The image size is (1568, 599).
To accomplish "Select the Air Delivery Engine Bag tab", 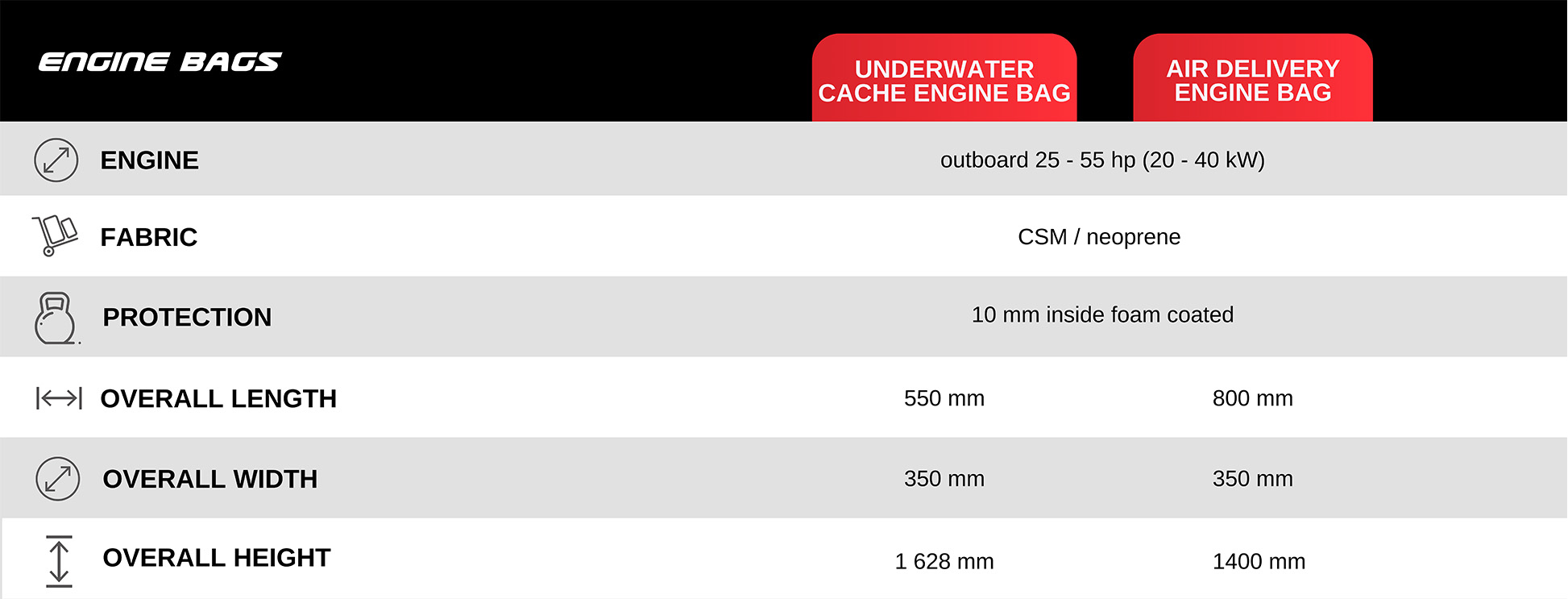I will click(1253, 78).
